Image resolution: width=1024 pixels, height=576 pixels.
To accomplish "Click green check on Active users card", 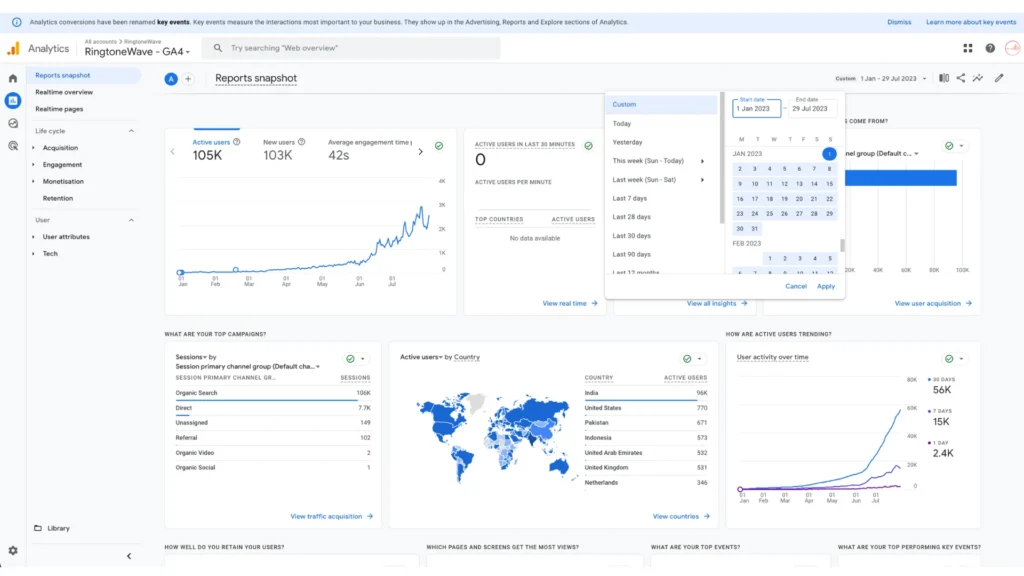I will pyautogui.click(x=439, y=146).
